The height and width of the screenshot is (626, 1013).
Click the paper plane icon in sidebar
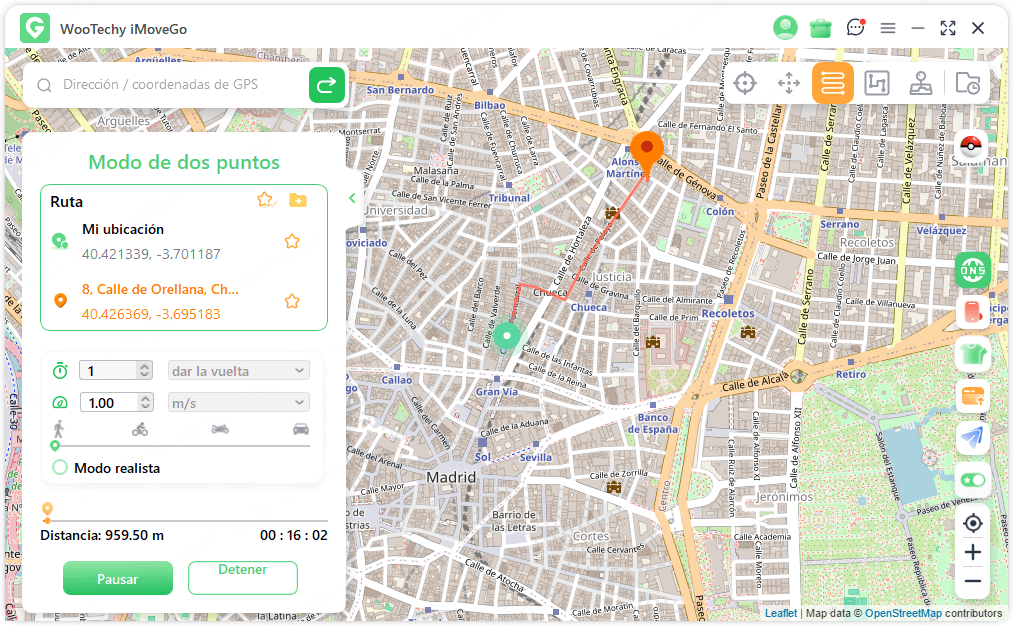click(x=972, y=437)
